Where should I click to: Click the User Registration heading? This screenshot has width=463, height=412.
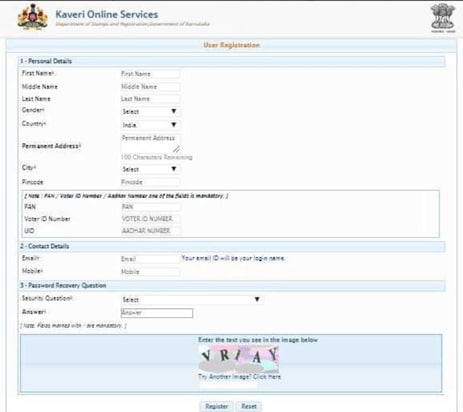click(x=232, y=45)
